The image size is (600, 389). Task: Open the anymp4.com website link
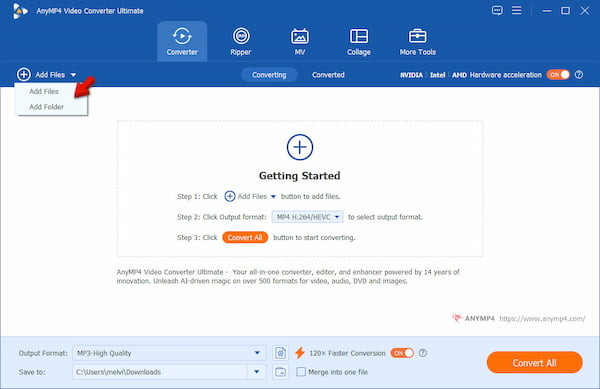(542, 318)
